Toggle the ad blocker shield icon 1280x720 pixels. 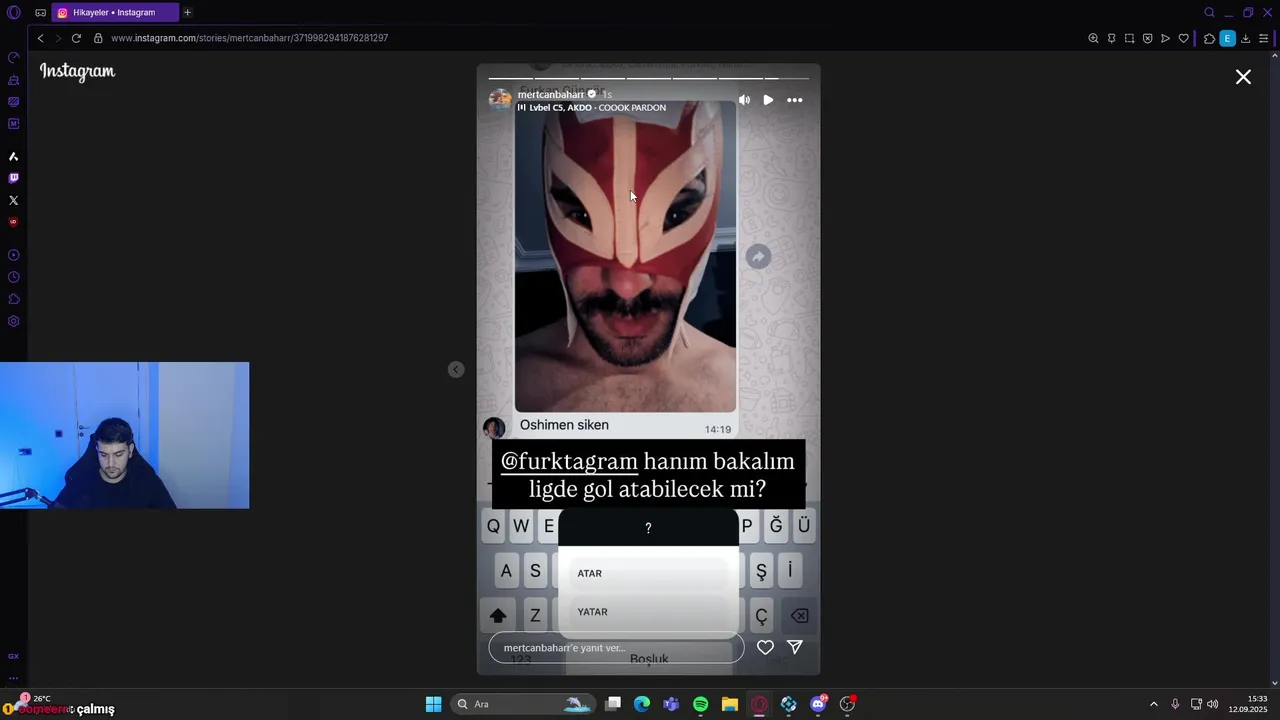pos(1147,38)
